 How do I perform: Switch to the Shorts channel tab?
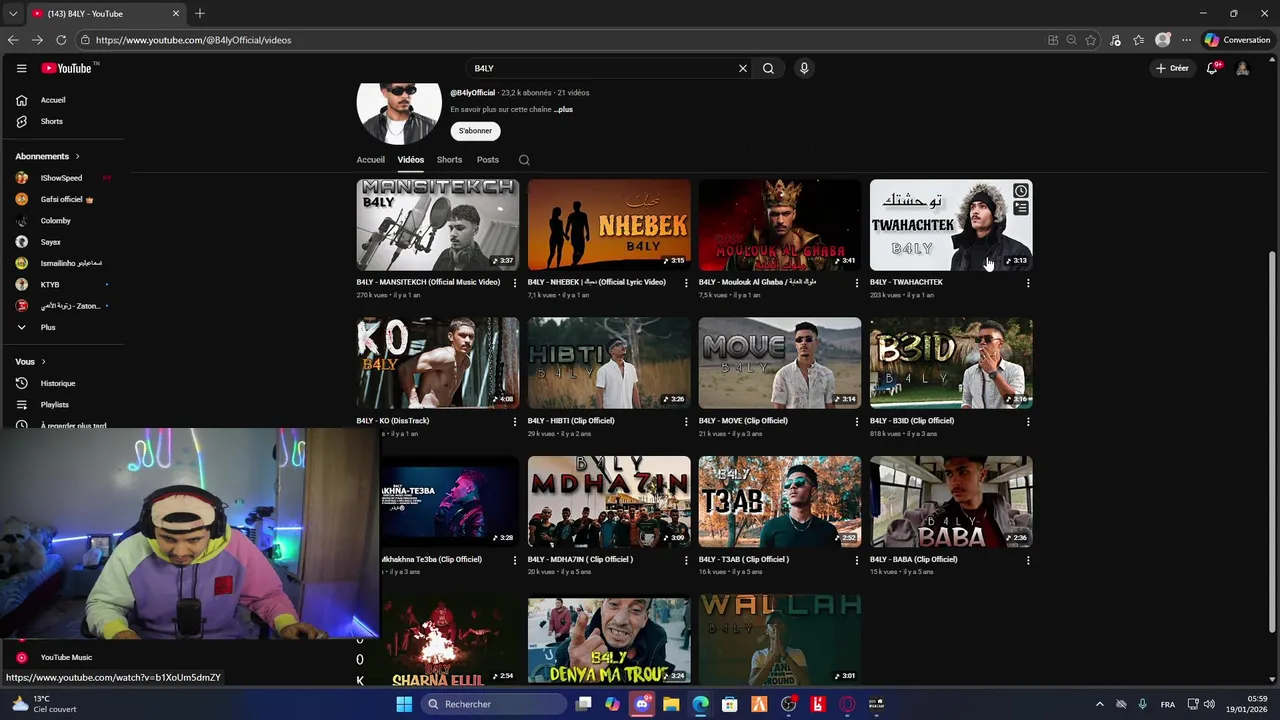point(449,160)
